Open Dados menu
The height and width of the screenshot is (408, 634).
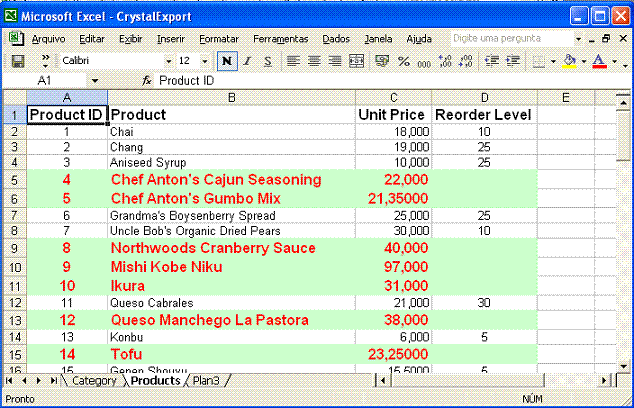point(336,39)
